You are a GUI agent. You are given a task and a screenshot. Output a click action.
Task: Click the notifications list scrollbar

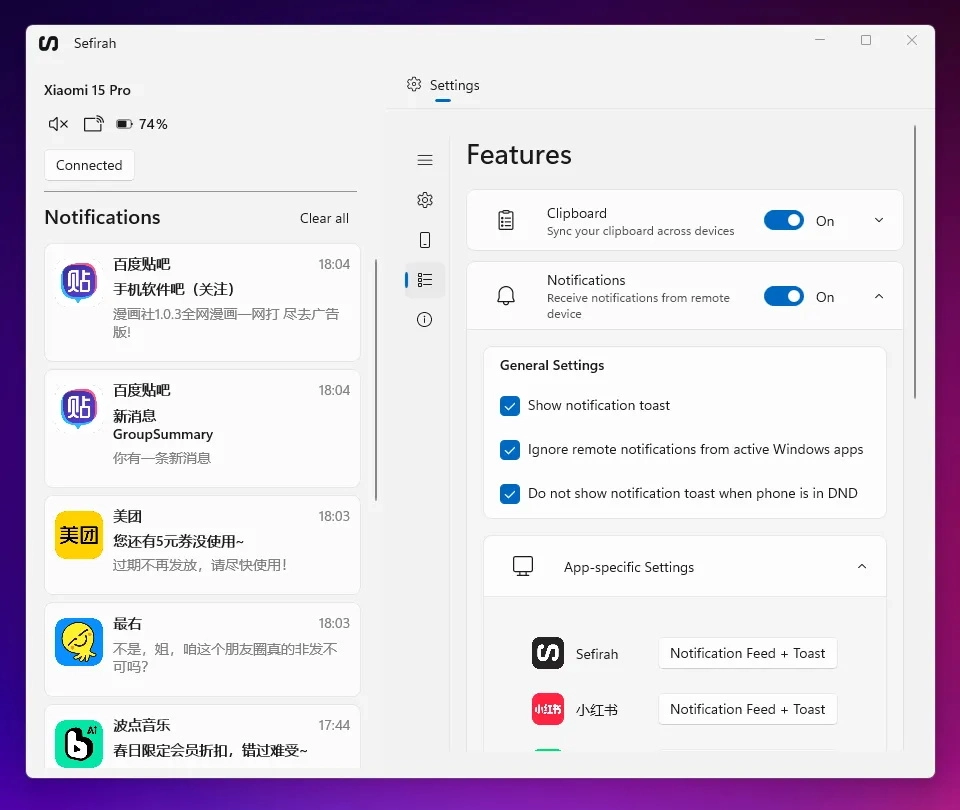coord(376,380)
